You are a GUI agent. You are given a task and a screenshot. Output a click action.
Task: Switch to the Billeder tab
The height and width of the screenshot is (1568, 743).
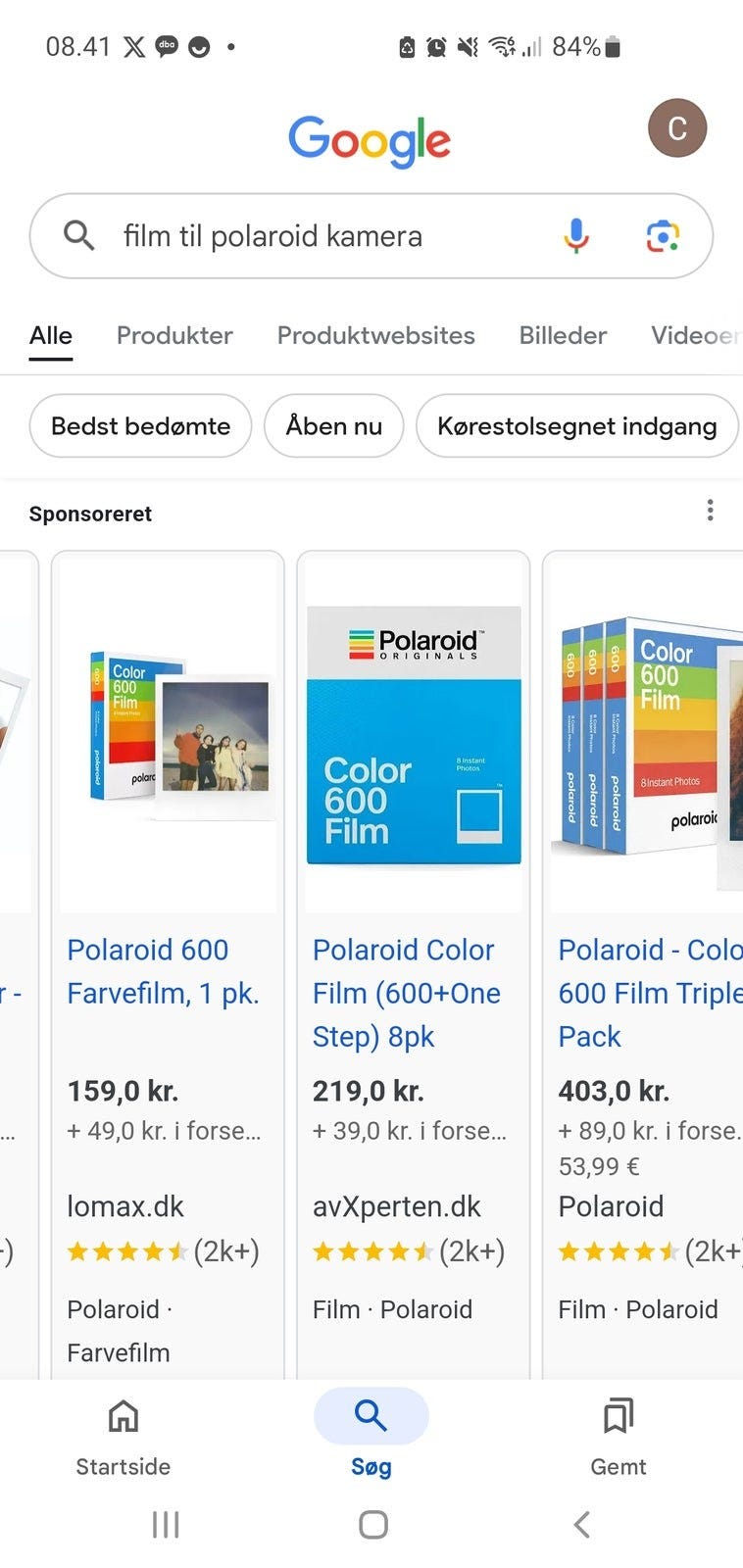(x=563, y=335)
